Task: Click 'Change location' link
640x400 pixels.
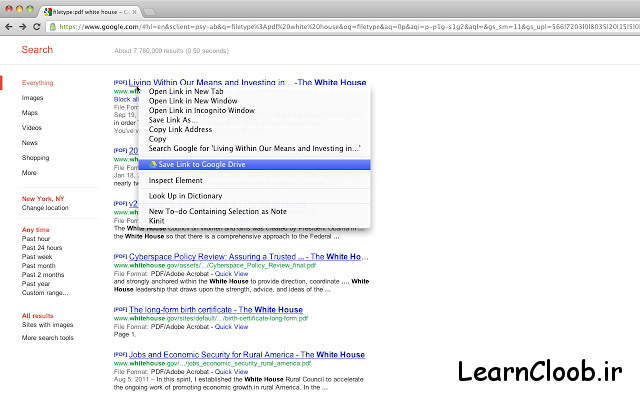Action: click(x=45, y=208)
